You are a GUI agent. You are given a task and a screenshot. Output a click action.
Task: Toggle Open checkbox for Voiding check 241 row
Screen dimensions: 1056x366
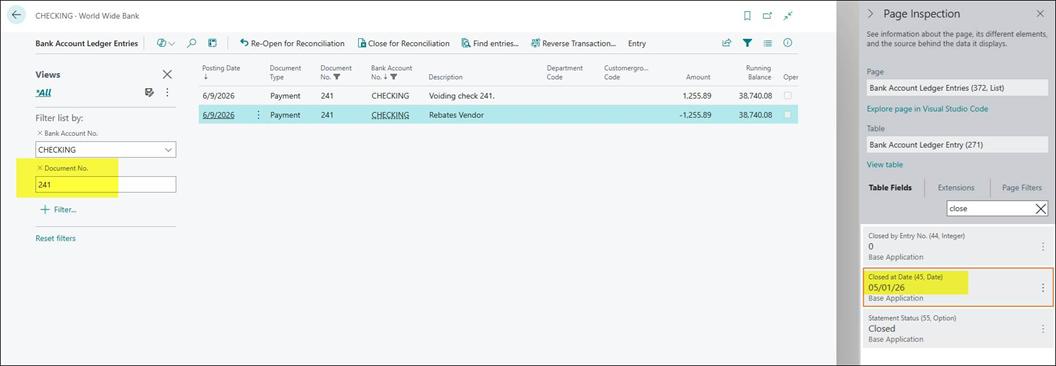pos(788,96)
